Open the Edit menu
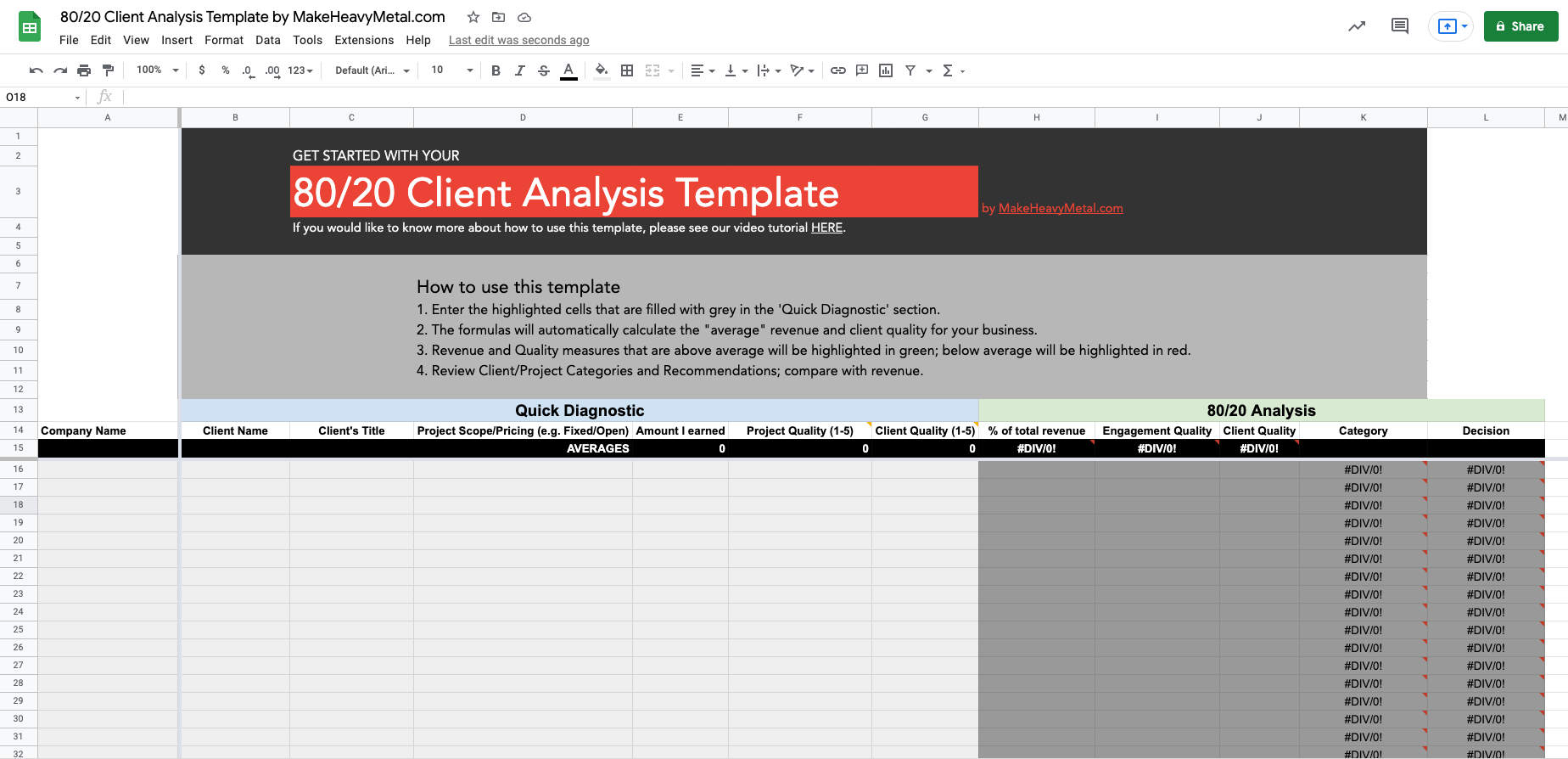This screenshot has width=1568, height=759. tap(101, 40)
